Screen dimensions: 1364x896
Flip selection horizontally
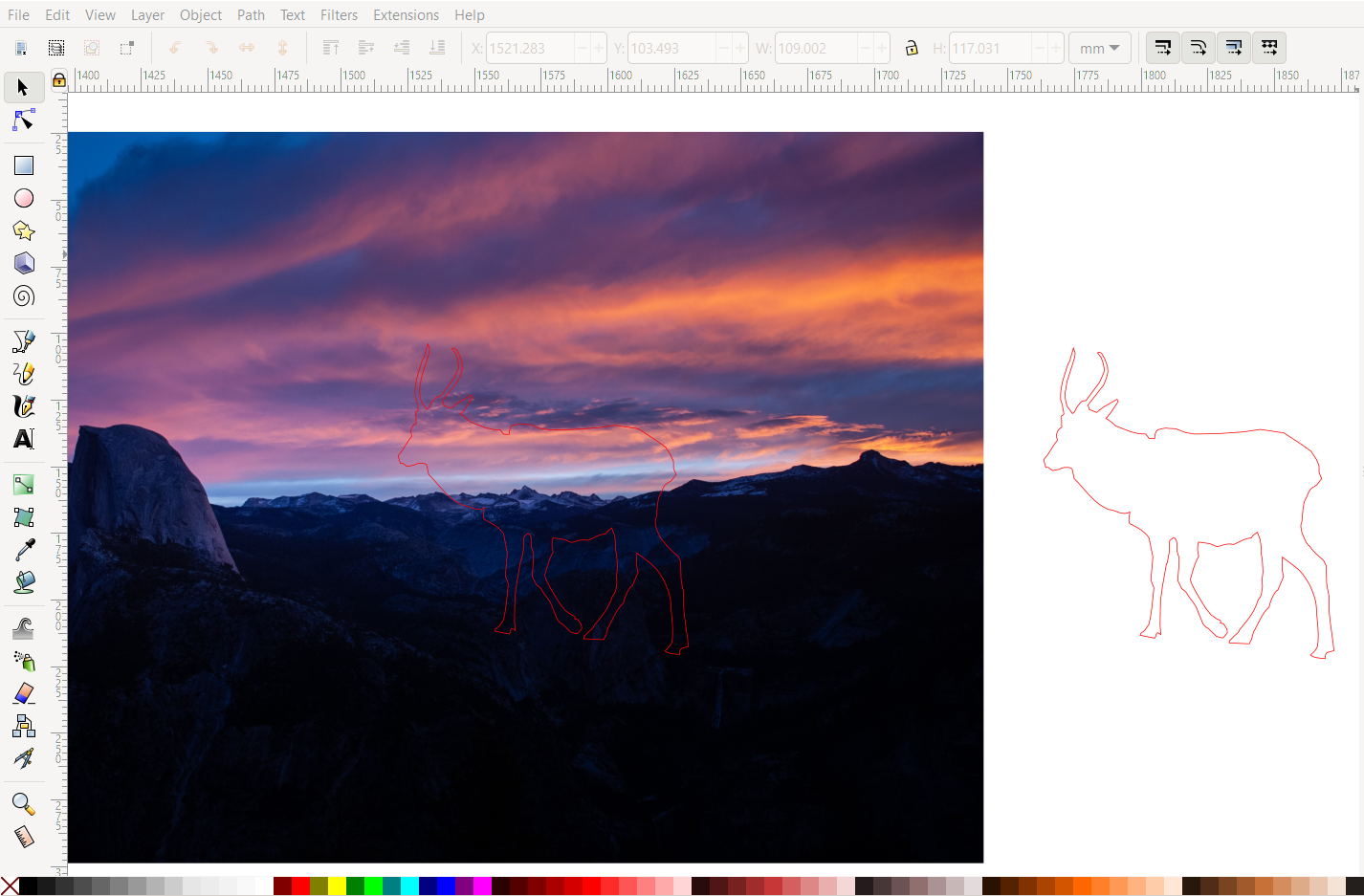coord(247,48)
